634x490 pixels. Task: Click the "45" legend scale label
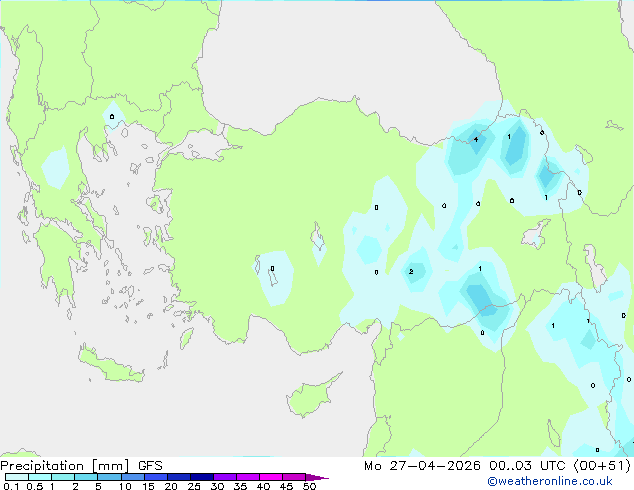(286, 486)
